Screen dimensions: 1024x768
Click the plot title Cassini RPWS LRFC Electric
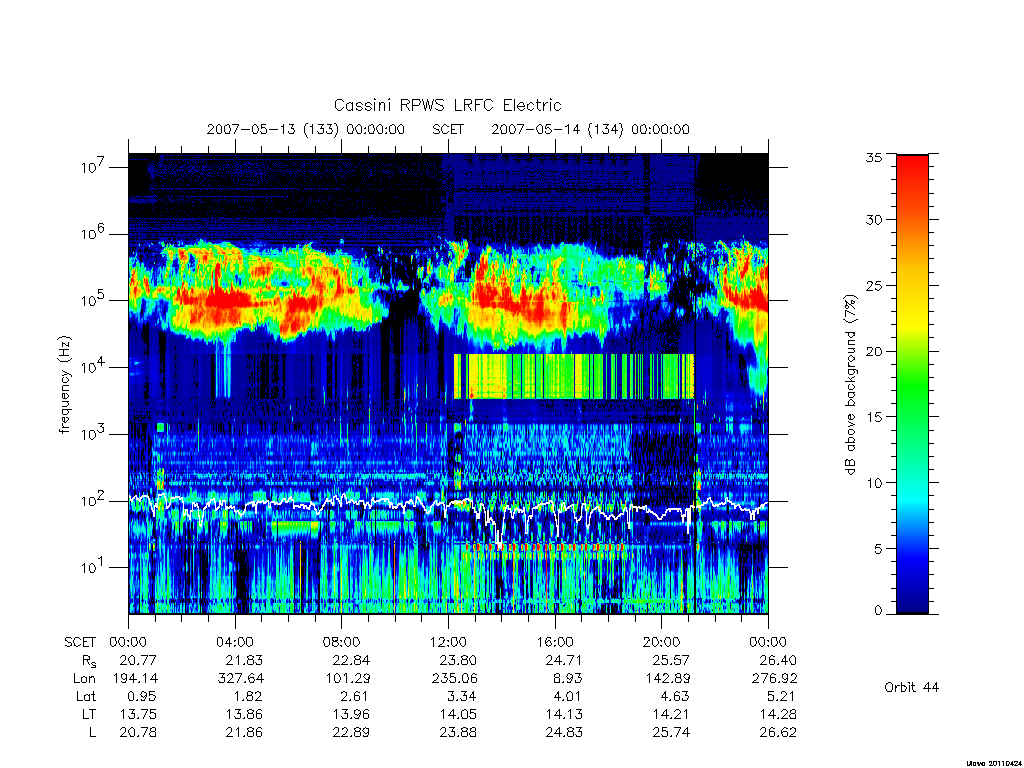(x=447, y=105)
